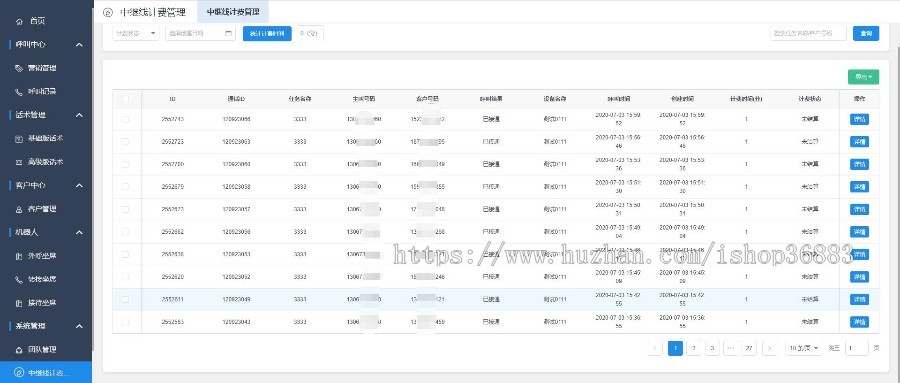Viewport: 900px width, 383px height.
Task: Click calendar icon in the date filter field
Action: 228,33
